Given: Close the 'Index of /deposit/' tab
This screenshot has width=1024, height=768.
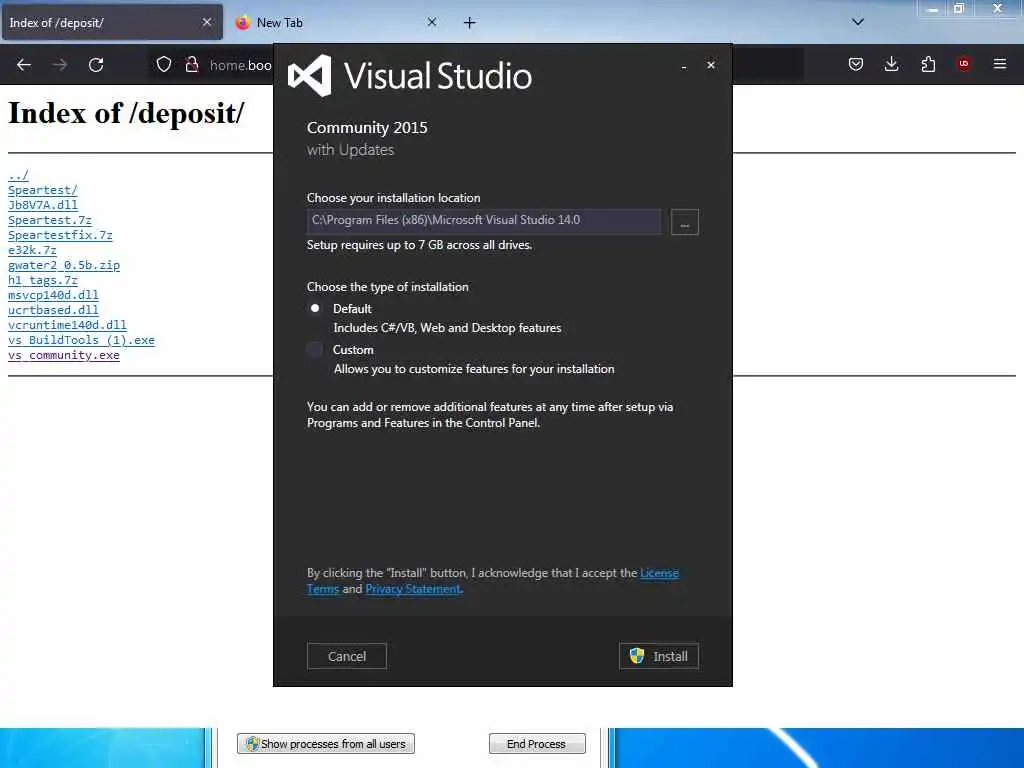Looking at the screenshot, I should tap(207, 22).
